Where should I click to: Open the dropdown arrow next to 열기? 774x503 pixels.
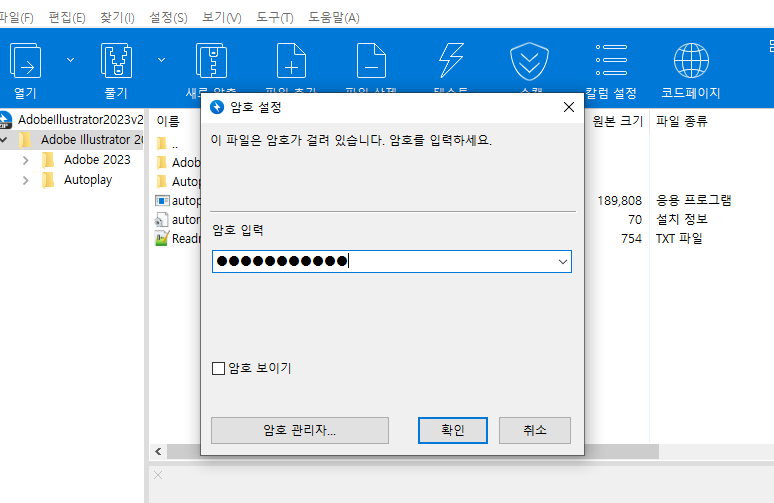tap(71, 60)
